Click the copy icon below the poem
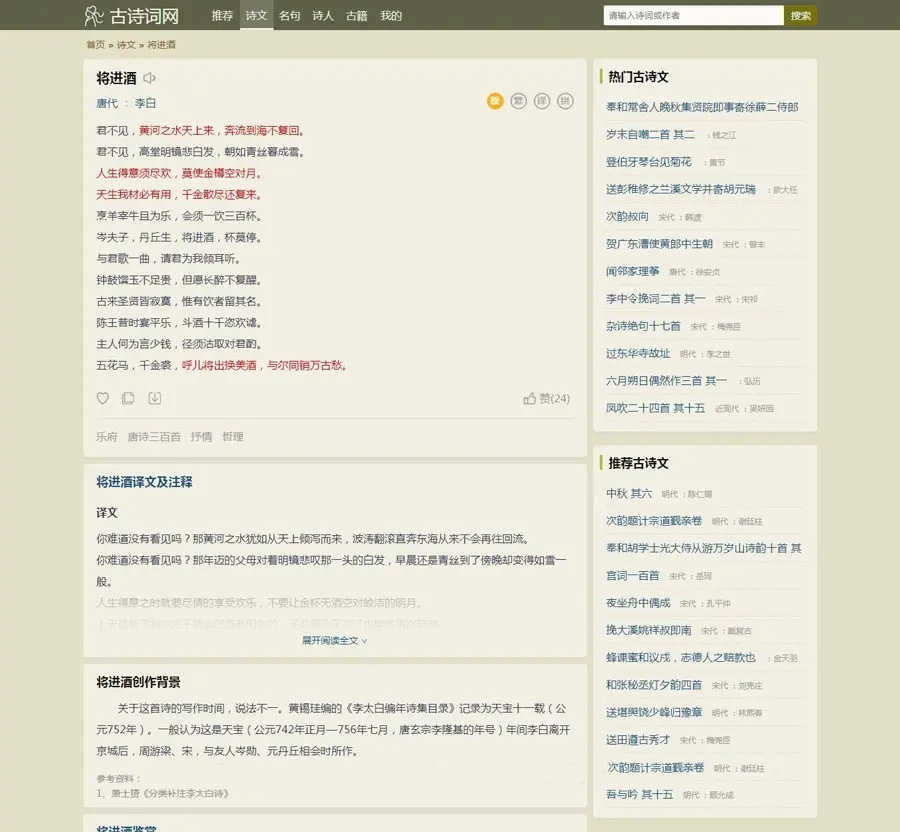Viewport: 900px width, 832px height. click(127, 398)
